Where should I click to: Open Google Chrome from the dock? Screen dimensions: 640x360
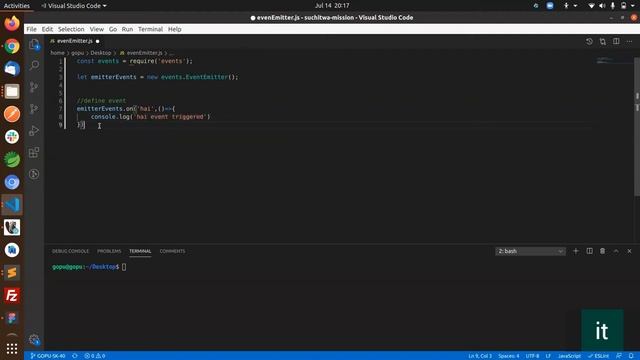(x=12, y=46)
